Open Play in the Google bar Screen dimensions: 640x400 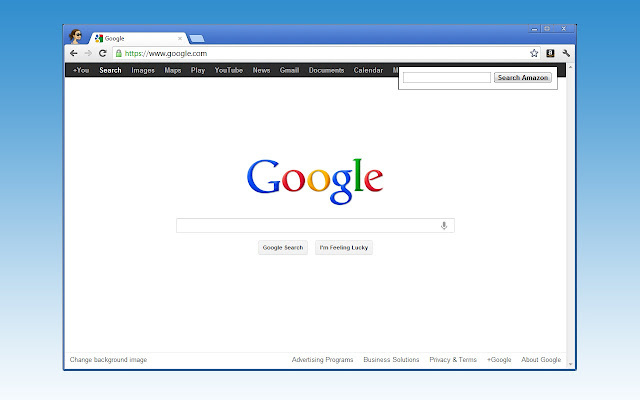pyautogui.click(x=198, y=70)
